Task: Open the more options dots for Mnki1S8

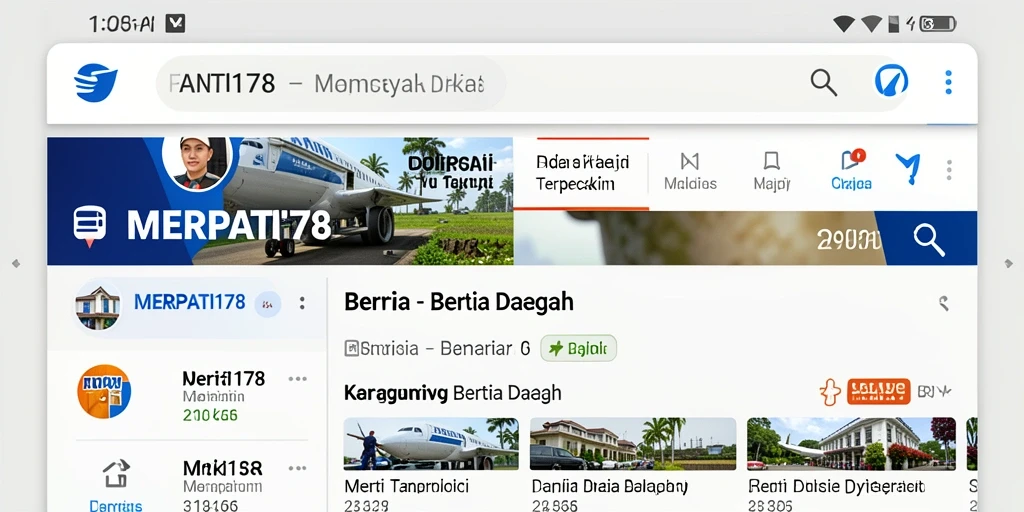Action: click(297, 468)
